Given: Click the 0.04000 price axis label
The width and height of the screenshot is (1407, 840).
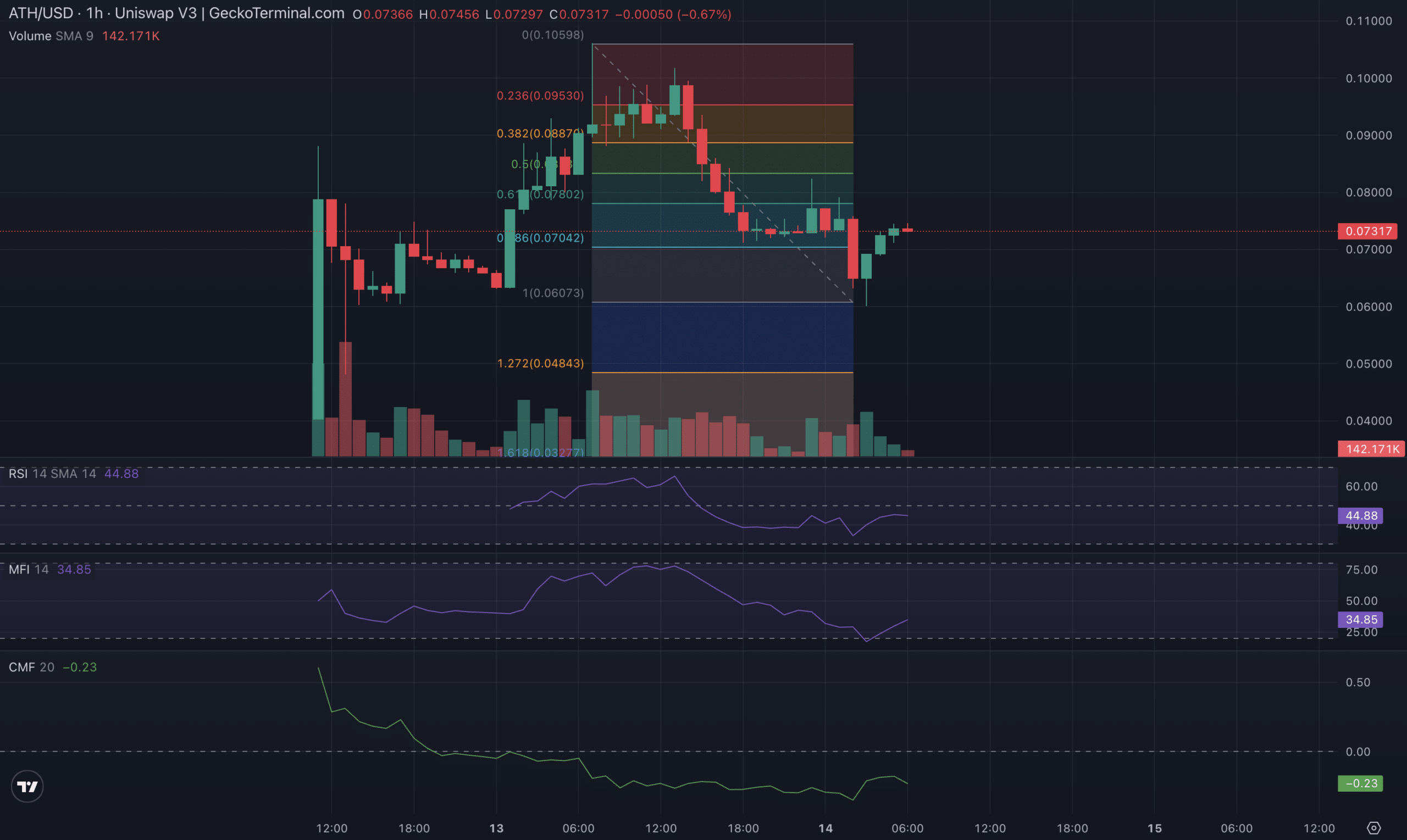Looking at the screenshot, I should (x=1369, y=421).
